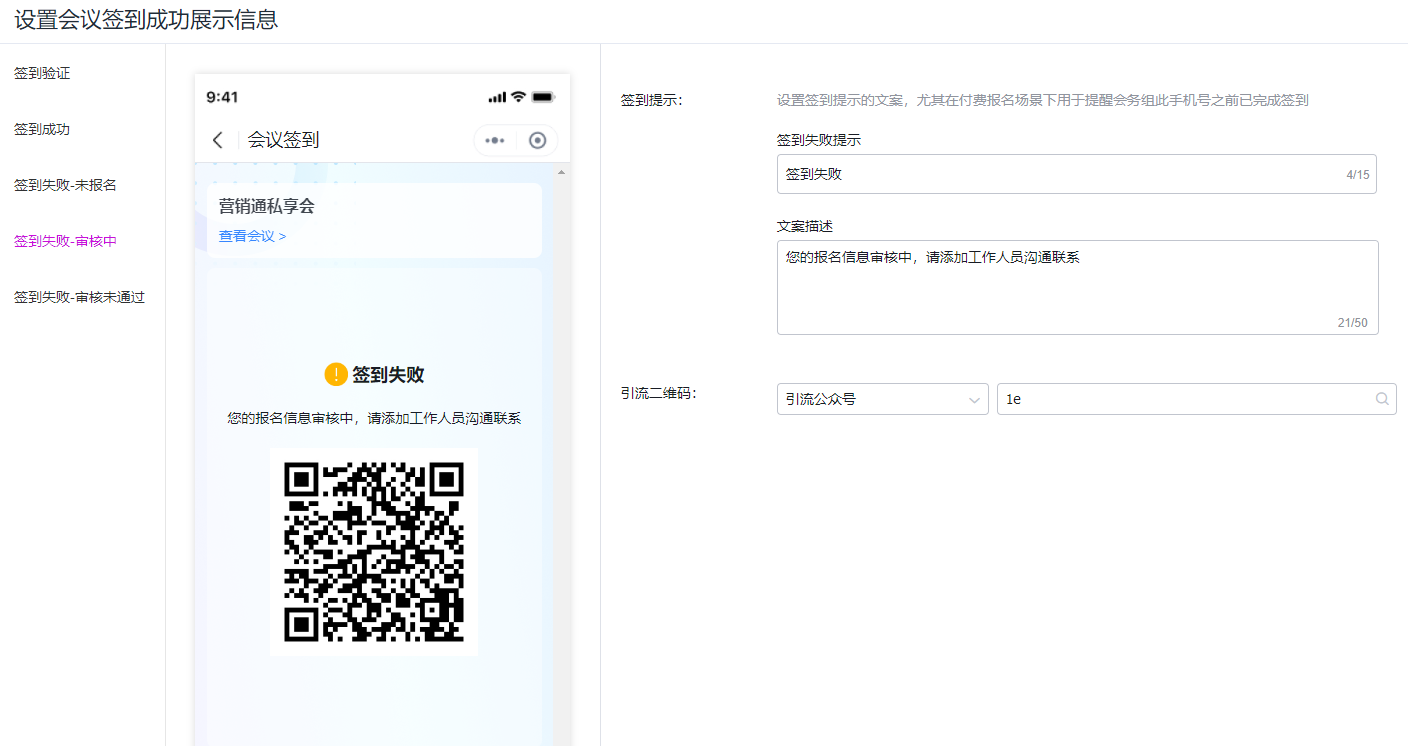Expand the 引流公众号 dropdown

pyautogui.click(x=883, y=399)
